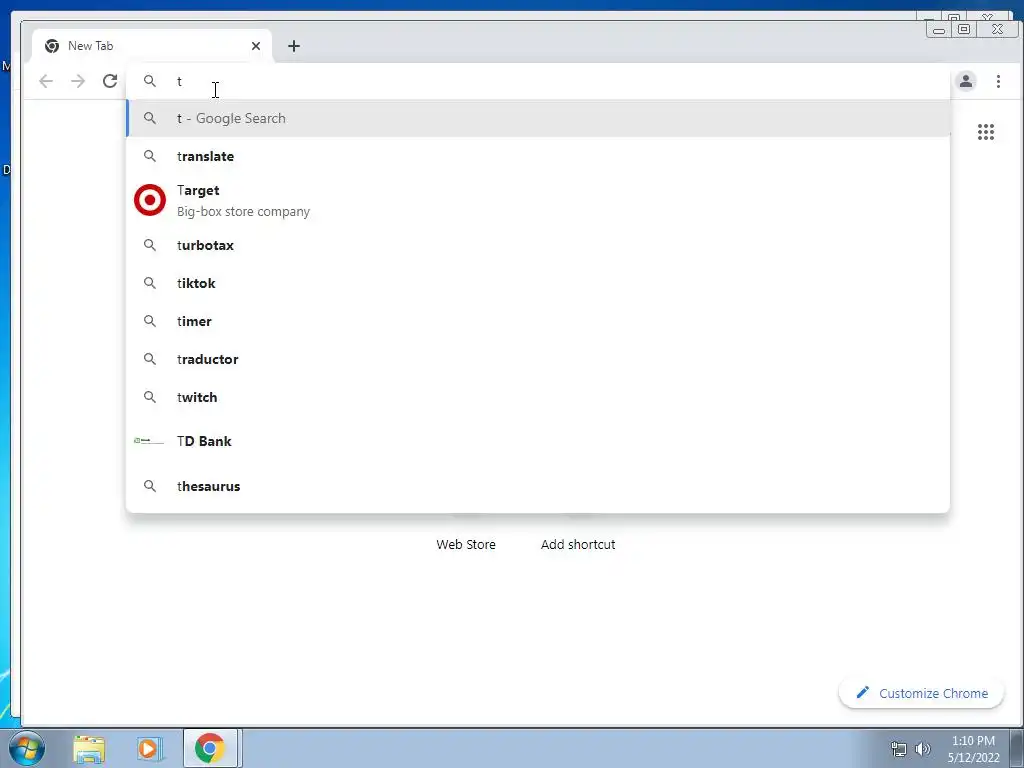Click the Show desktop strip
1024x768 pixels.
tap(1017, 748)
